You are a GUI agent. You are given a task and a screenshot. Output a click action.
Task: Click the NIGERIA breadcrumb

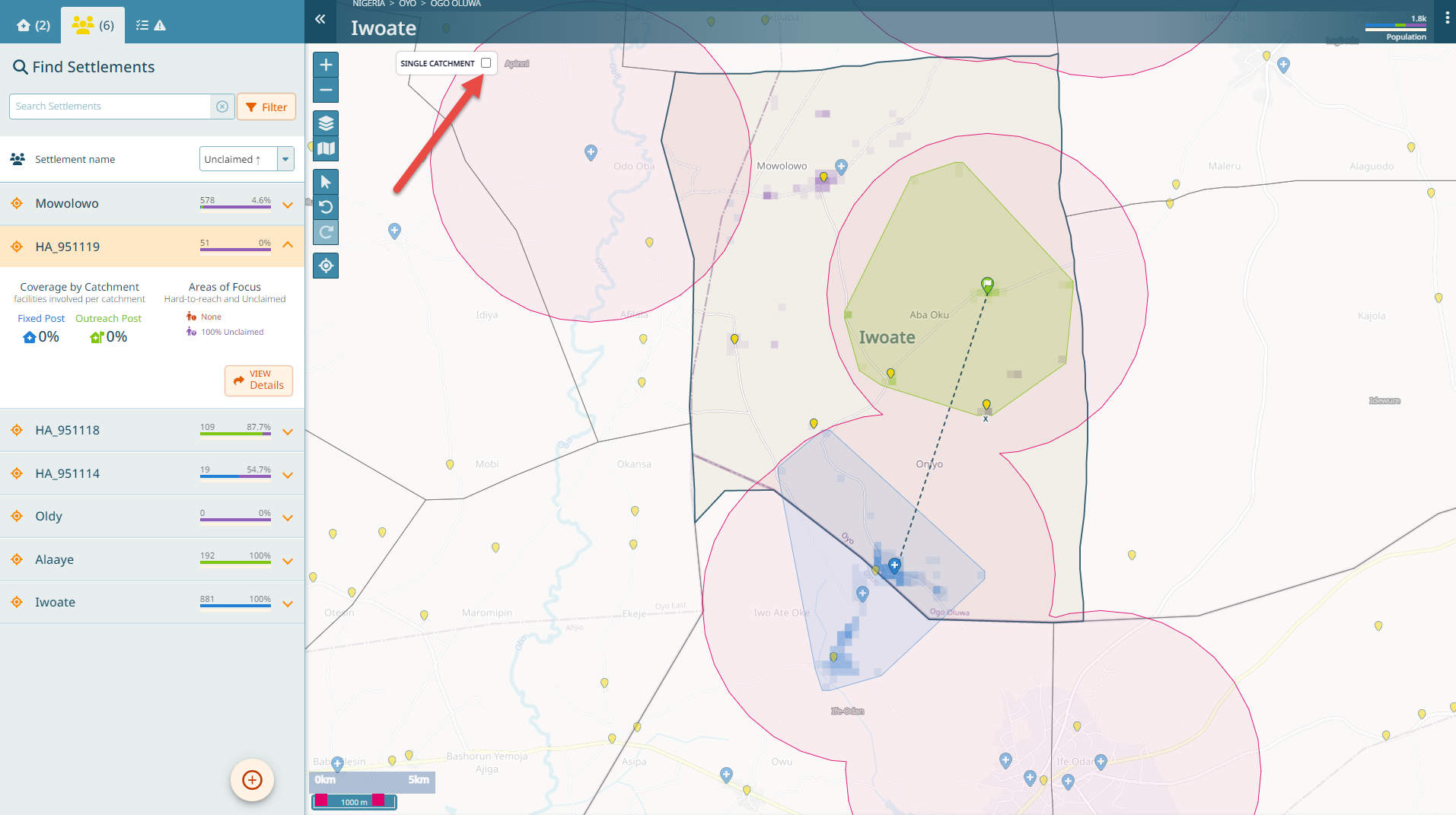(x=368, y=4)
